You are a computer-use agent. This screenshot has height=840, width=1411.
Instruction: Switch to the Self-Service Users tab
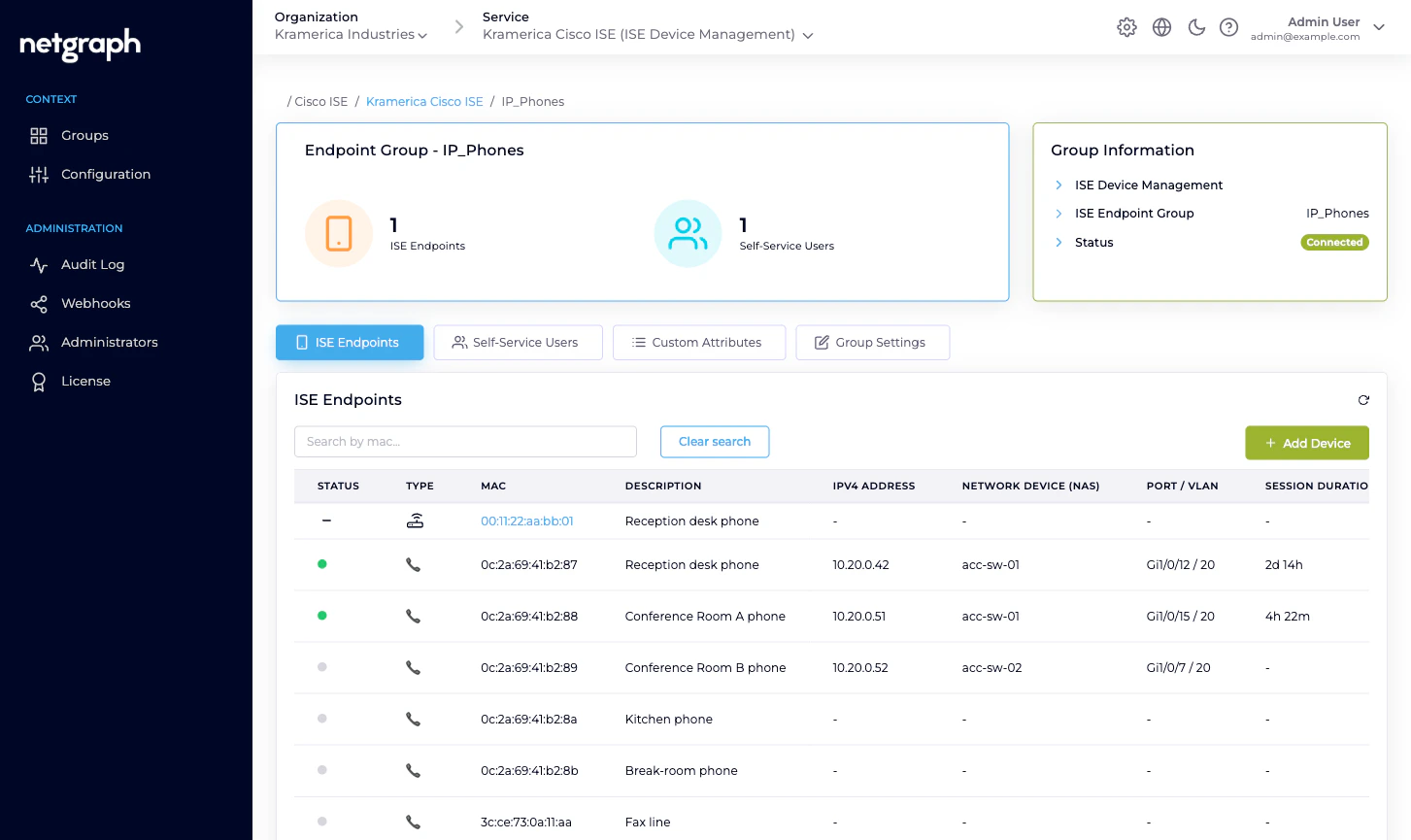point(518,342)
